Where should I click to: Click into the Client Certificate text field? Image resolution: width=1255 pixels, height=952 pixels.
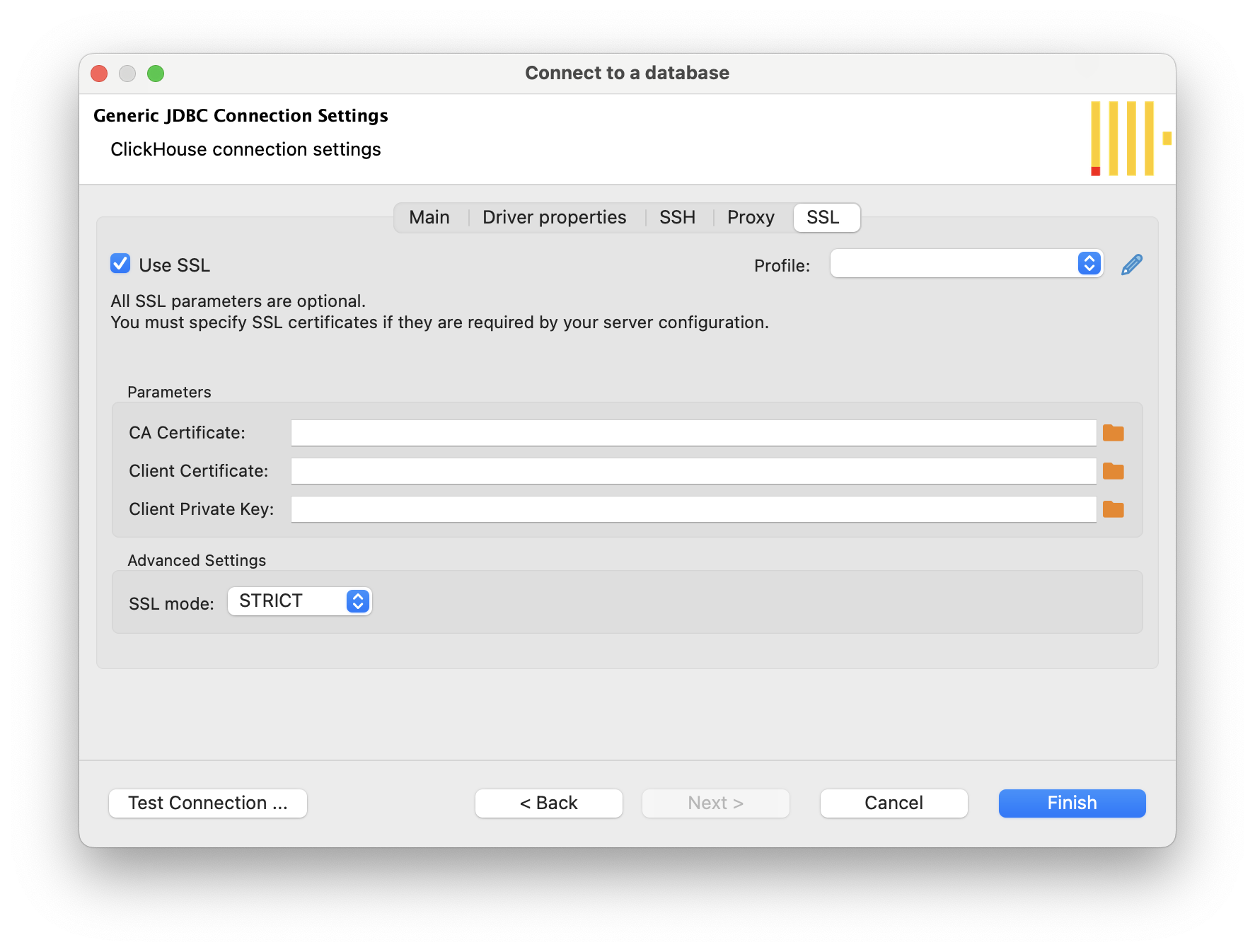pyautogui.click(x=693, y=471)
